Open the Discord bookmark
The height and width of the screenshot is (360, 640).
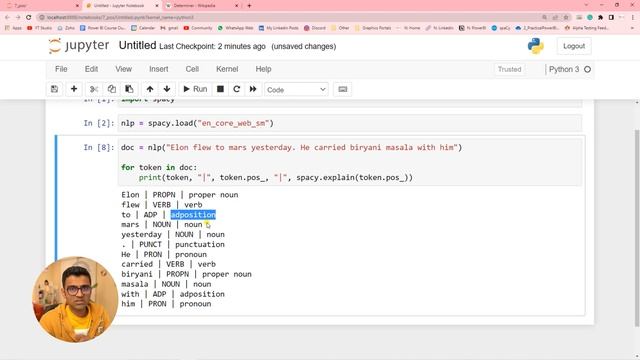[x=315, y=28]
